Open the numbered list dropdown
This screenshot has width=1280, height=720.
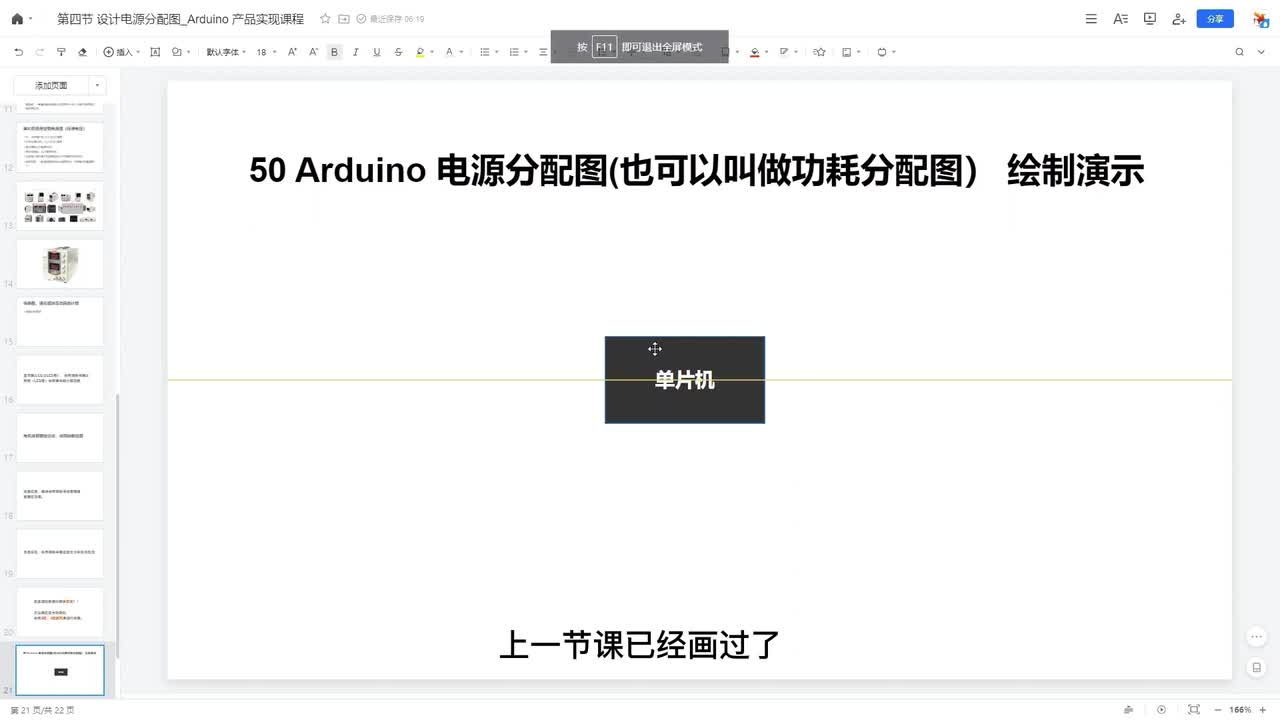pyautogui.click(x=518, y=52)
